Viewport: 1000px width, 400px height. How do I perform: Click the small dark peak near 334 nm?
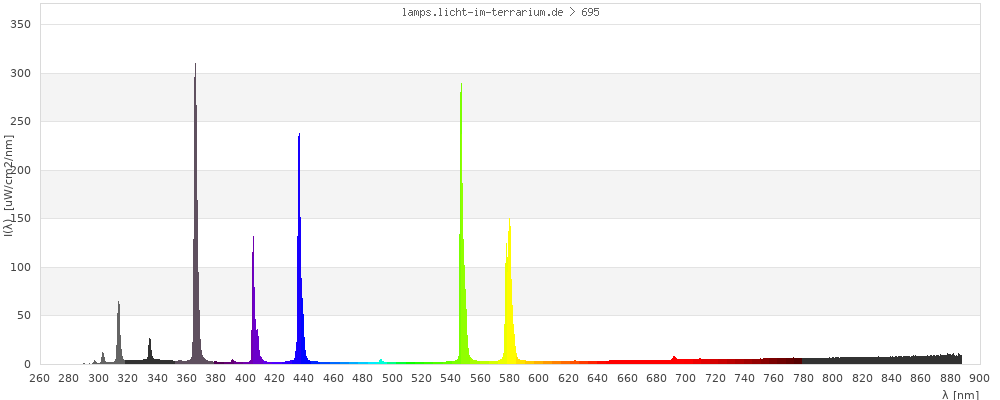coord(150,350)
